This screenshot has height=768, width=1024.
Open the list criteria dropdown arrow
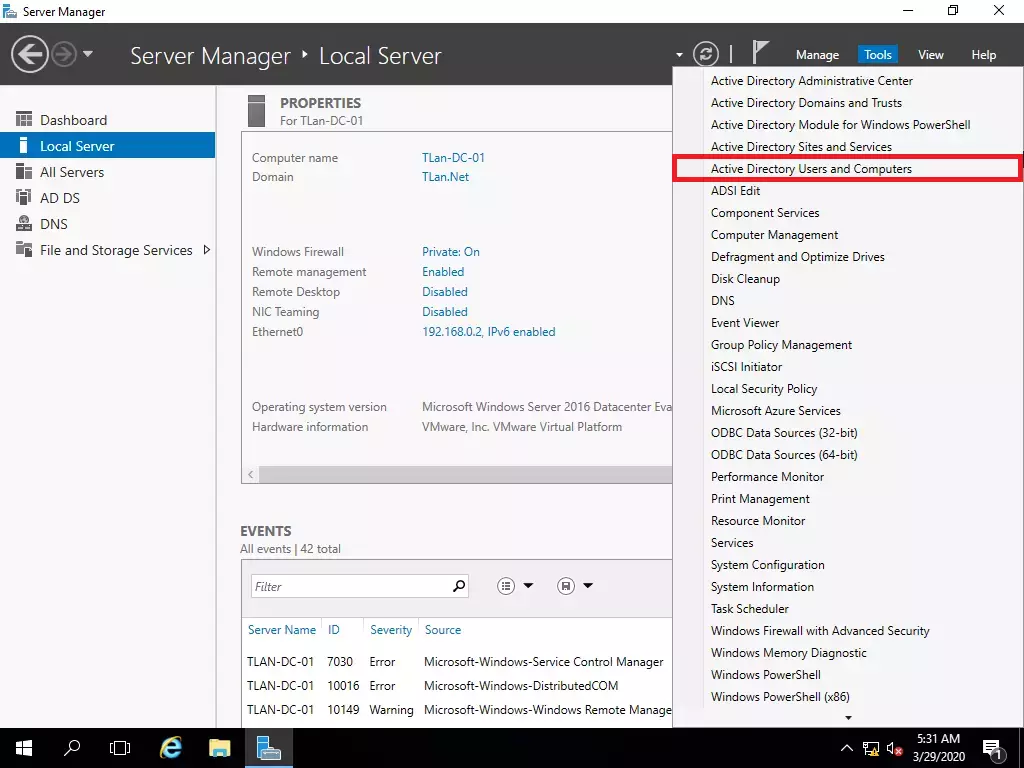(x=528, y=586)
